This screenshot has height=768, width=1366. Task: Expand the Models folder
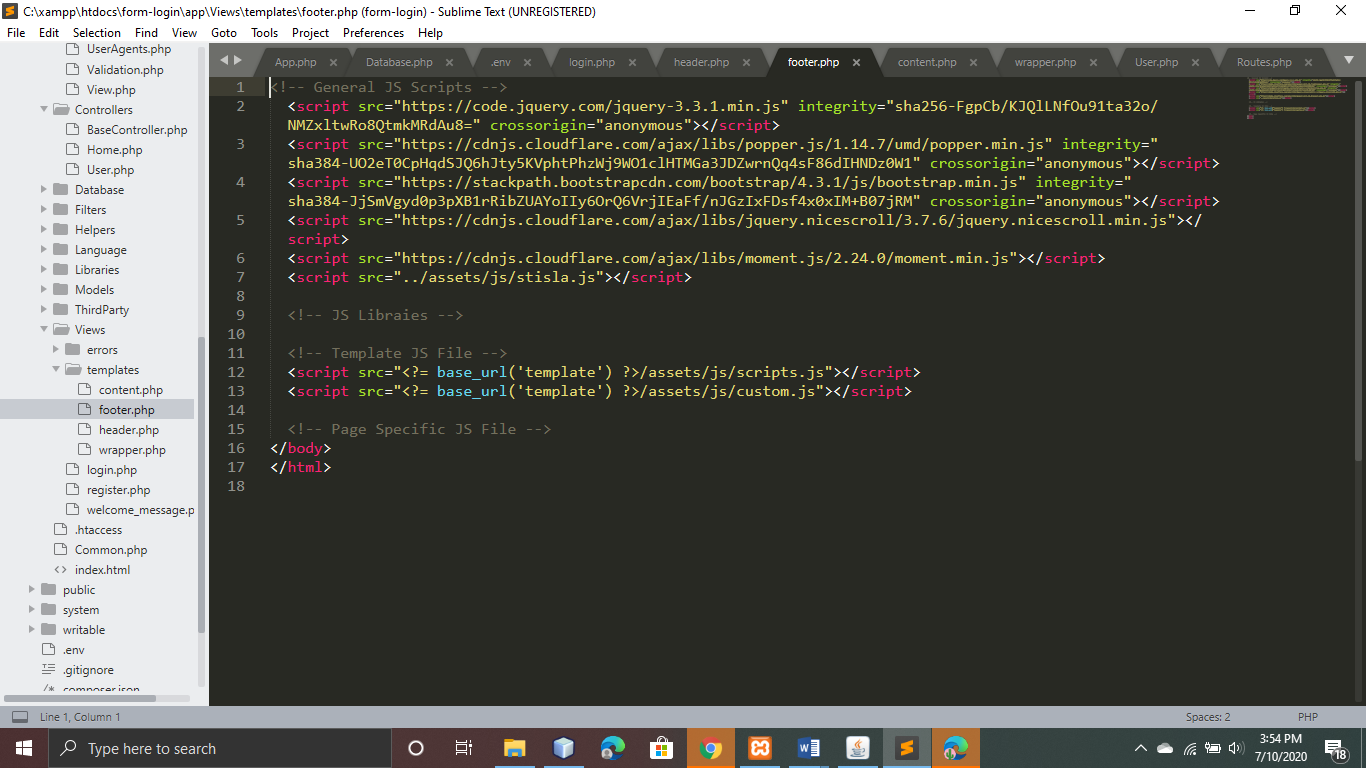(44, 289)
